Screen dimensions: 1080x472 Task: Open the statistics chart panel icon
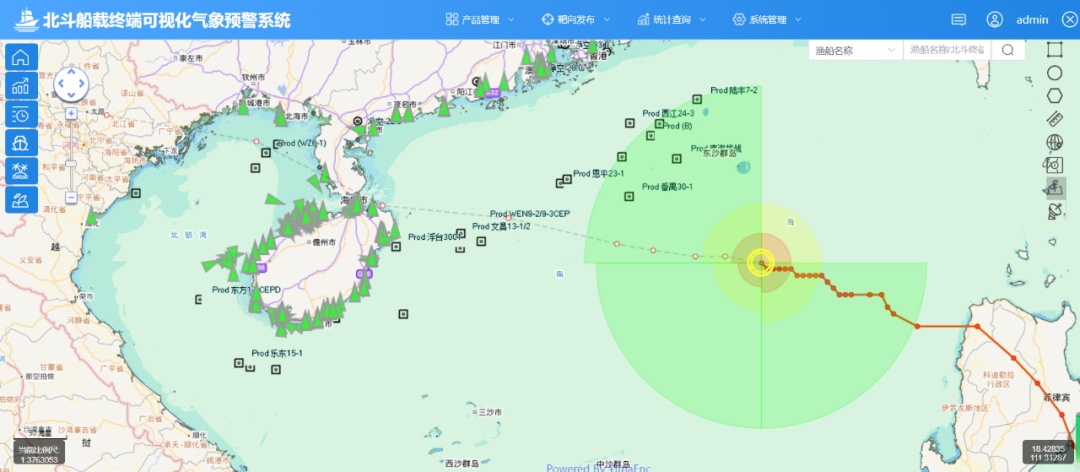21,85
